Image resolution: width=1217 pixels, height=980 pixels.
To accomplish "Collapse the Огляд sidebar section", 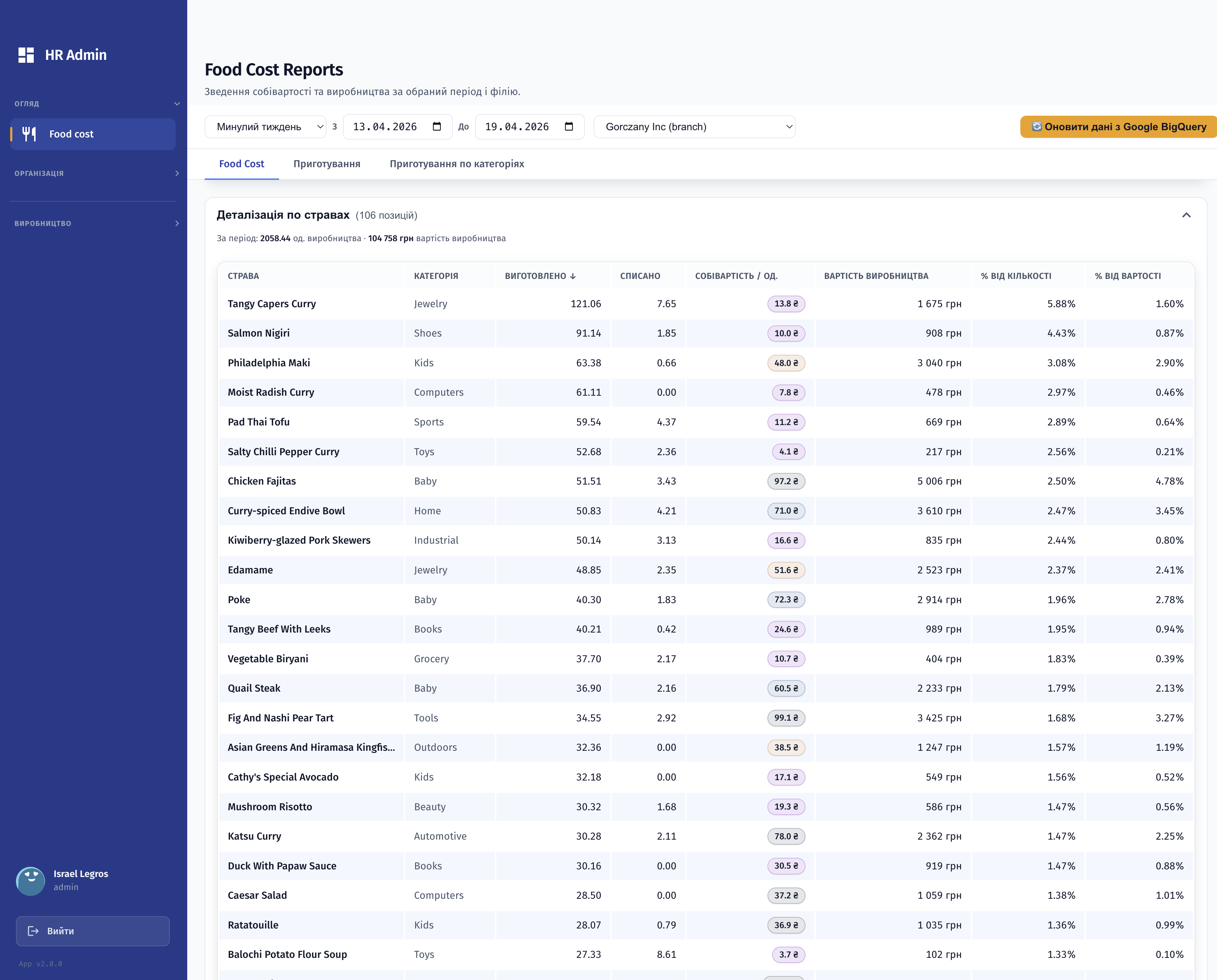I will point(177,104).
